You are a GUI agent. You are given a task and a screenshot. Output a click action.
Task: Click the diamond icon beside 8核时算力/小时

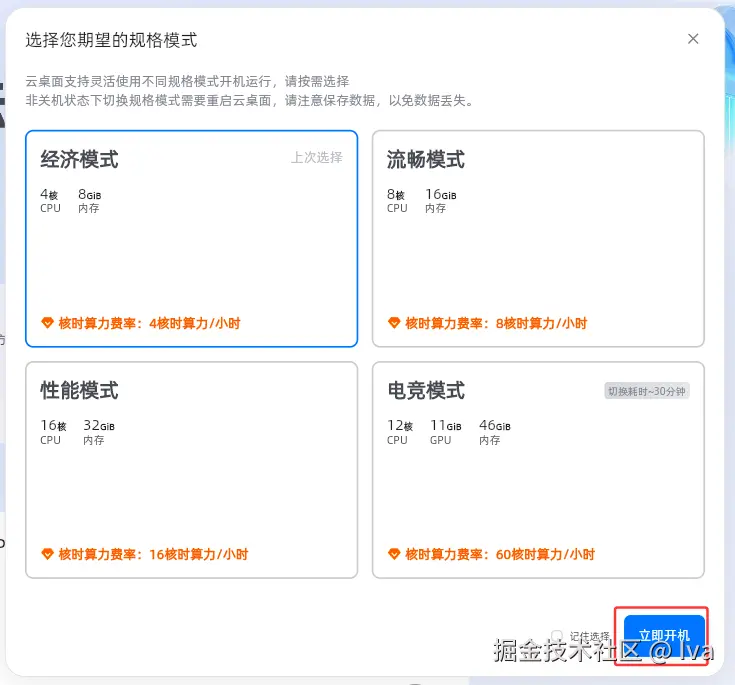pos(394,323)
